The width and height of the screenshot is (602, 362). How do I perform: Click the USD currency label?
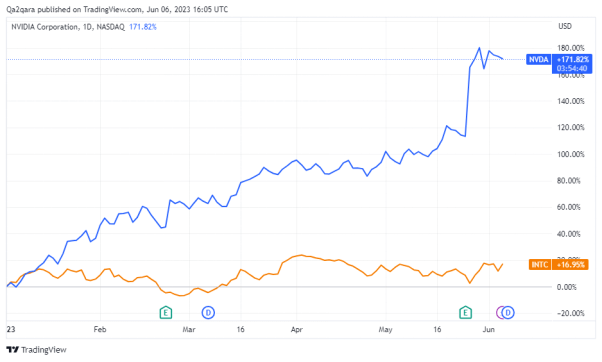pos(565,26)
